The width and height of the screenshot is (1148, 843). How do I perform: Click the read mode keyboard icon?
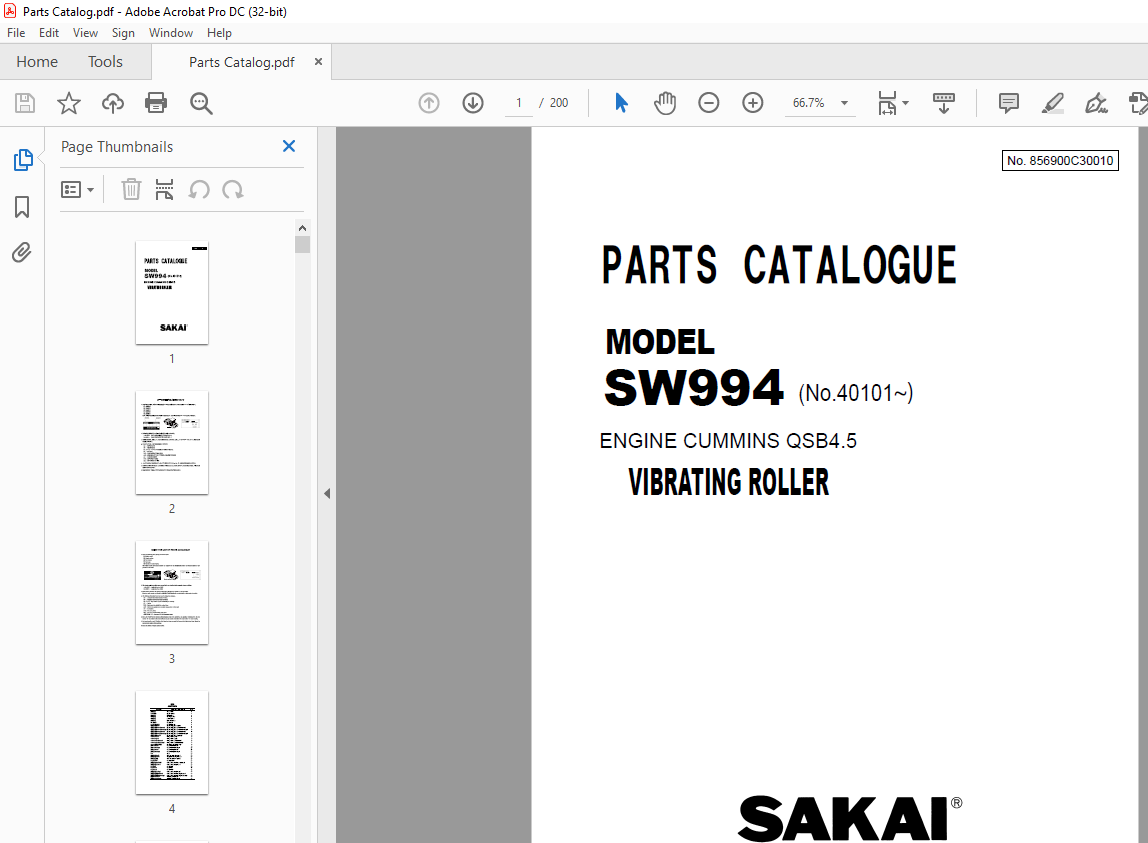point(944,103)
